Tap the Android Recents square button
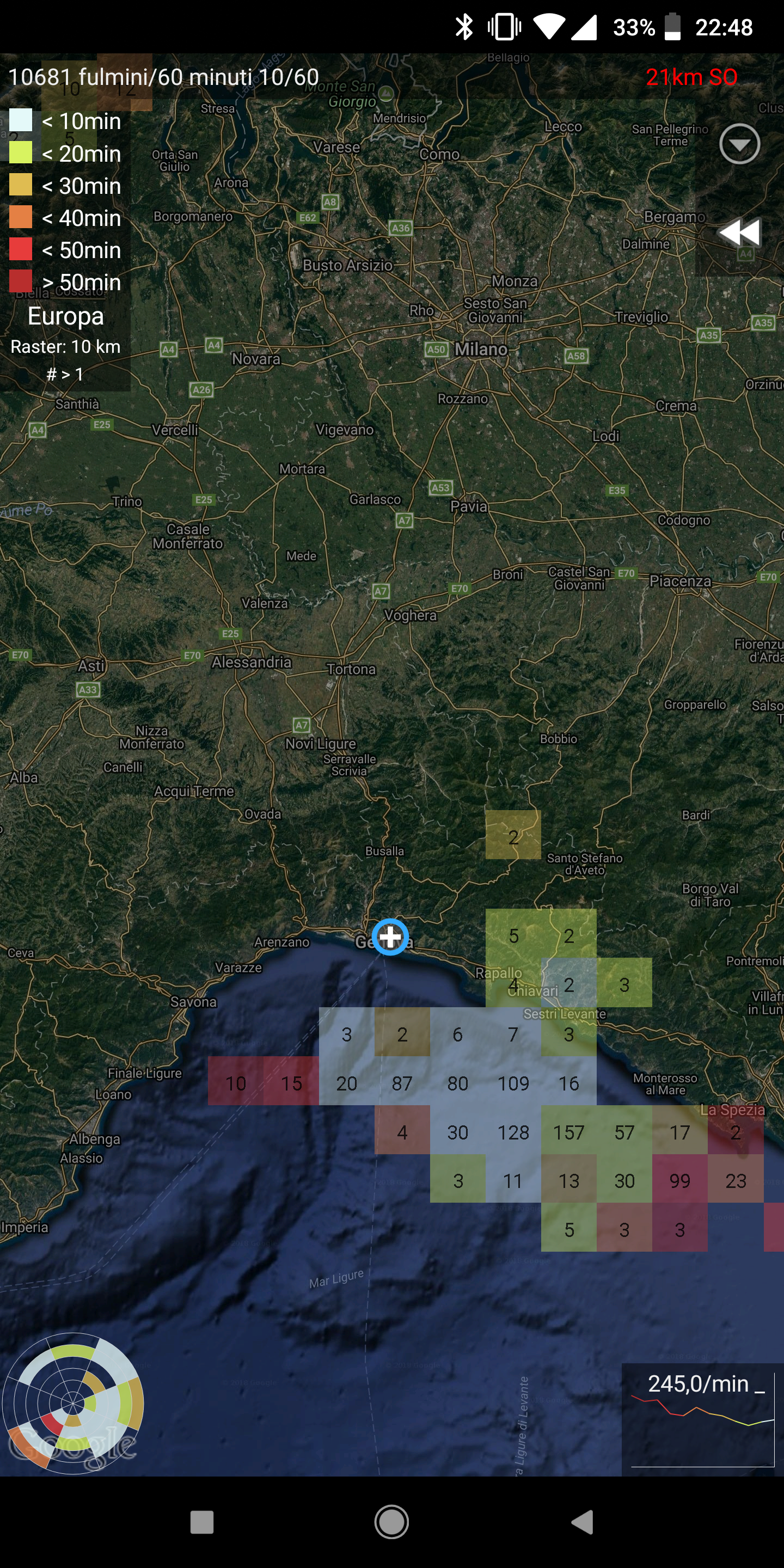784x1568 pixels. pyautogui.click(x=201, y=1522)
